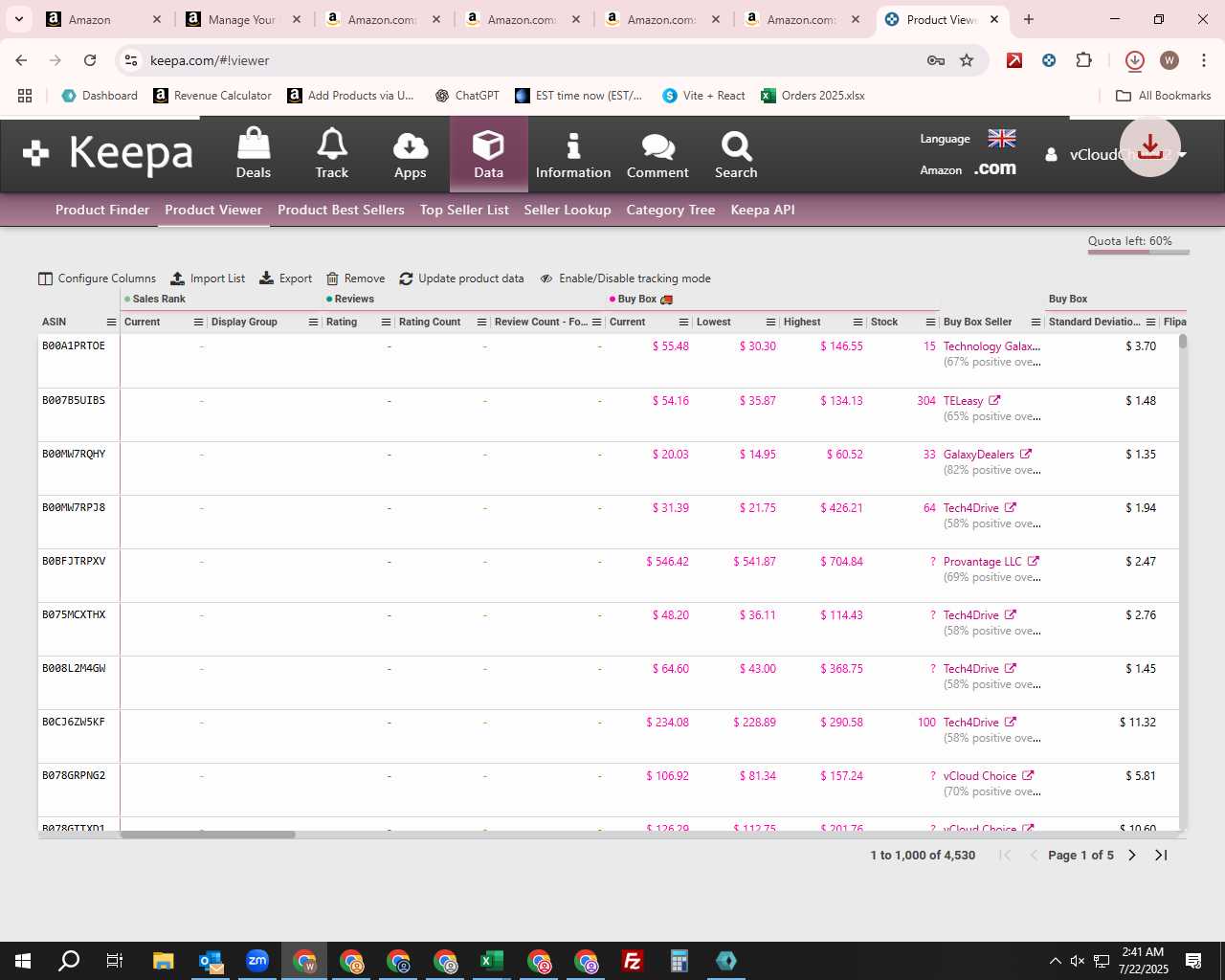This screenshot has height=980, width=1225.
Task: Click Configure Columns
Action: [x=97, y=278]
